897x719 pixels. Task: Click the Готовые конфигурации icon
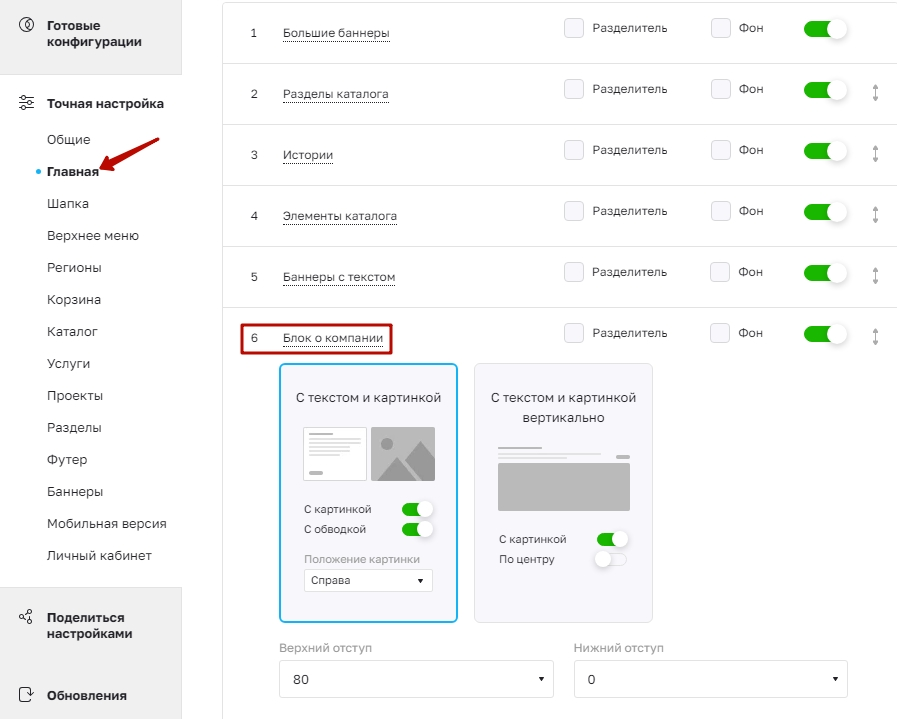[x=26, y=25]
